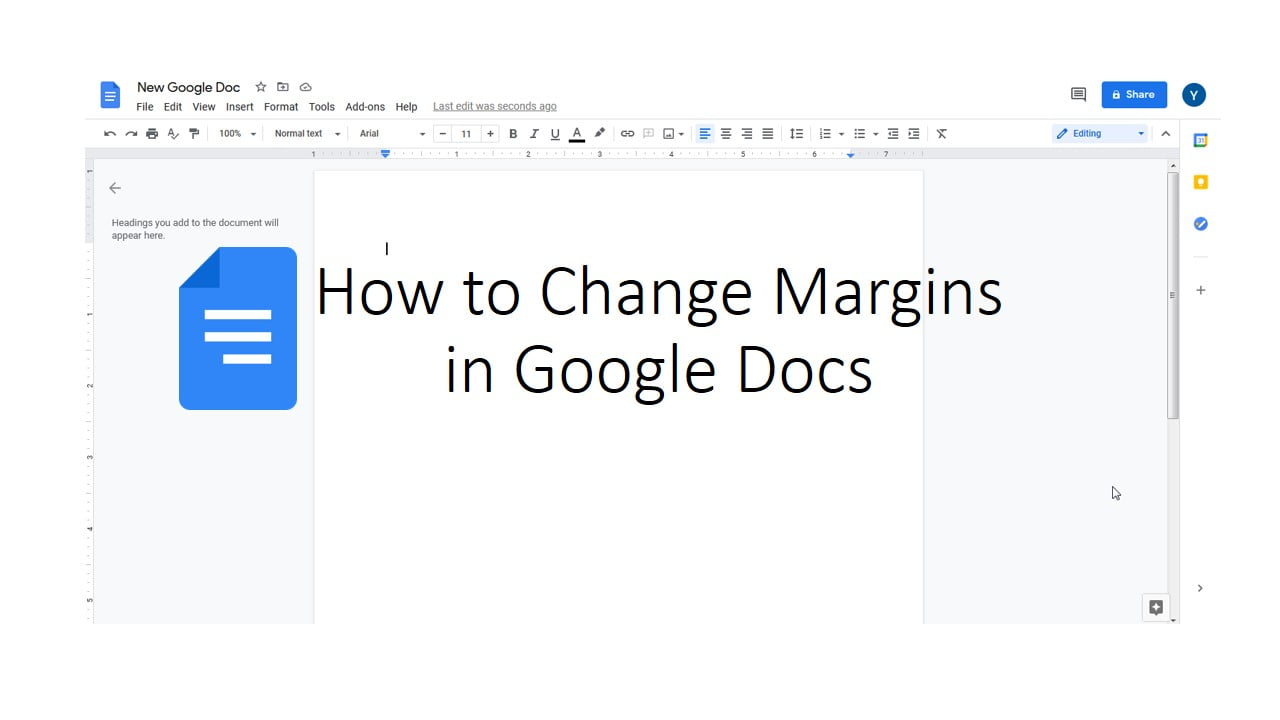The image size is (1280, 720).
Task: Open the Arial font dropdown
Action: 392,134
